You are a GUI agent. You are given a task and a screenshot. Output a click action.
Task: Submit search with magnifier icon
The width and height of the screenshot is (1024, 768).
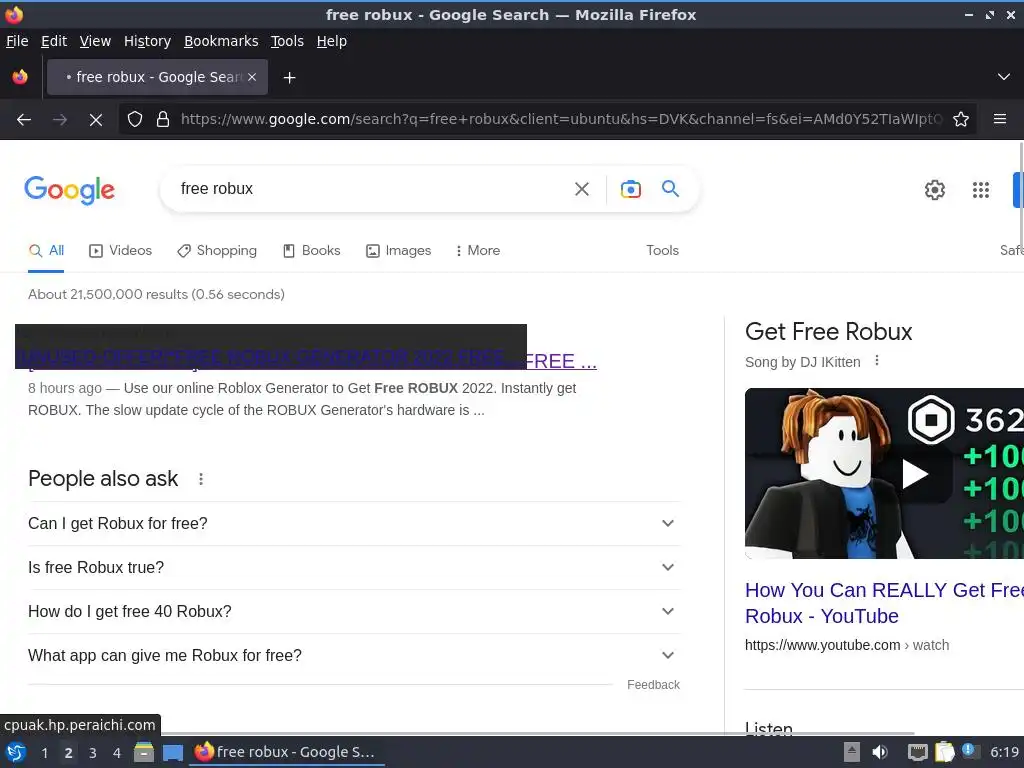670,189
